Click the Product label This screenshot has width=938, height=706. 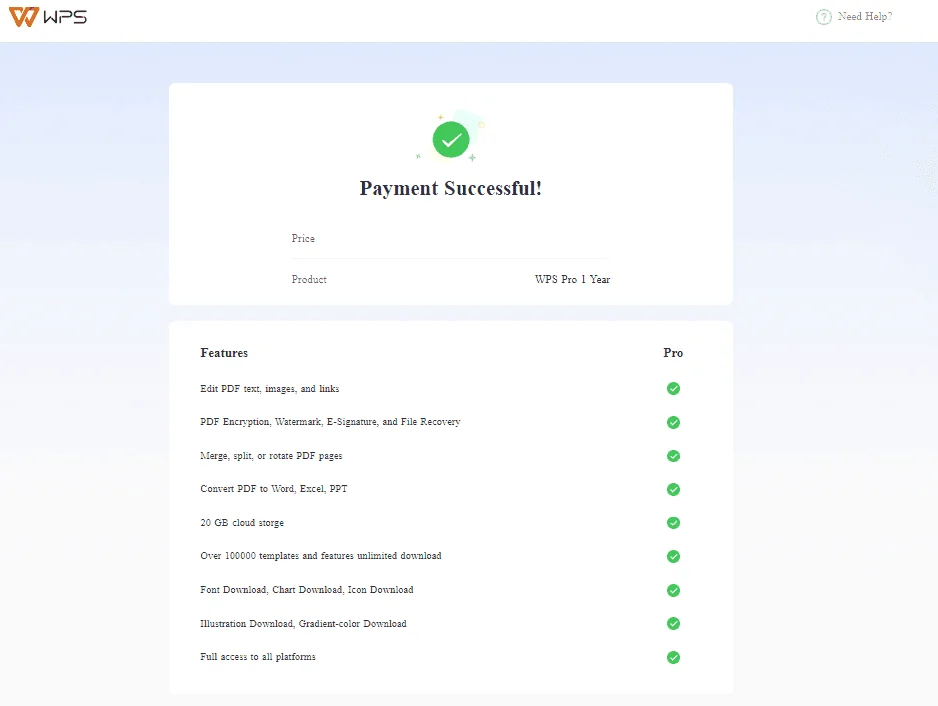309,279
